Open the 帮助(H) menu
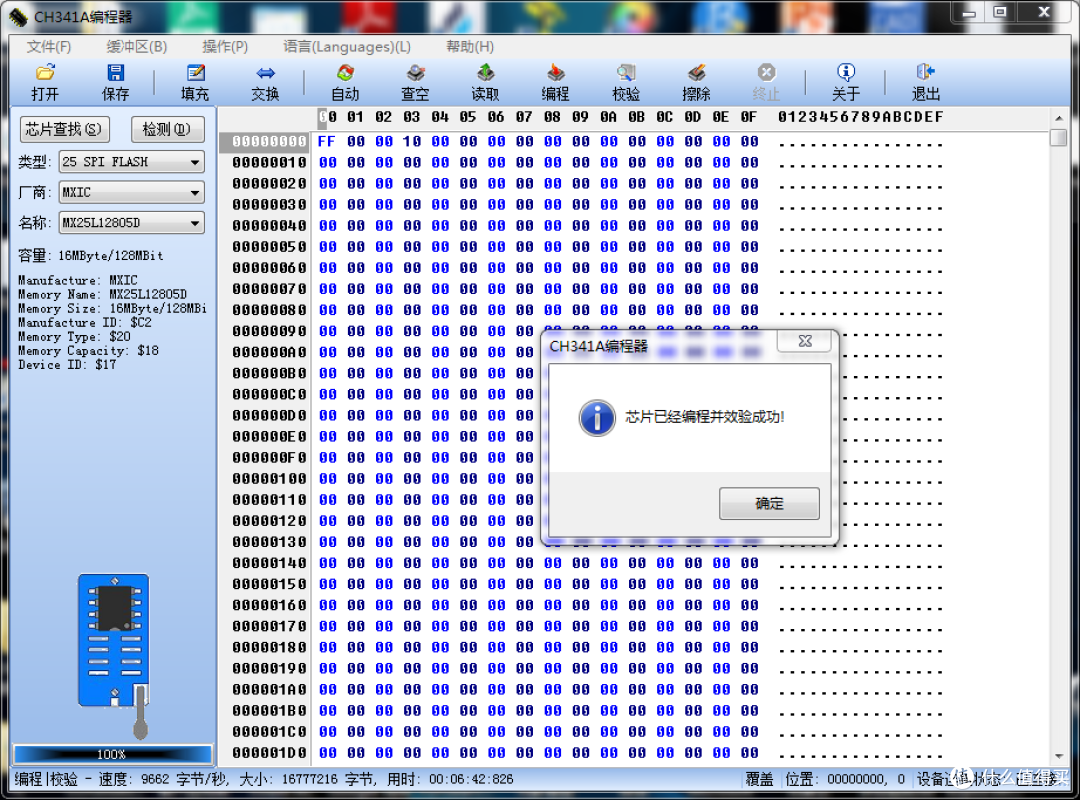Viewport: 1080px width, 800px height. tap(470, 47)
